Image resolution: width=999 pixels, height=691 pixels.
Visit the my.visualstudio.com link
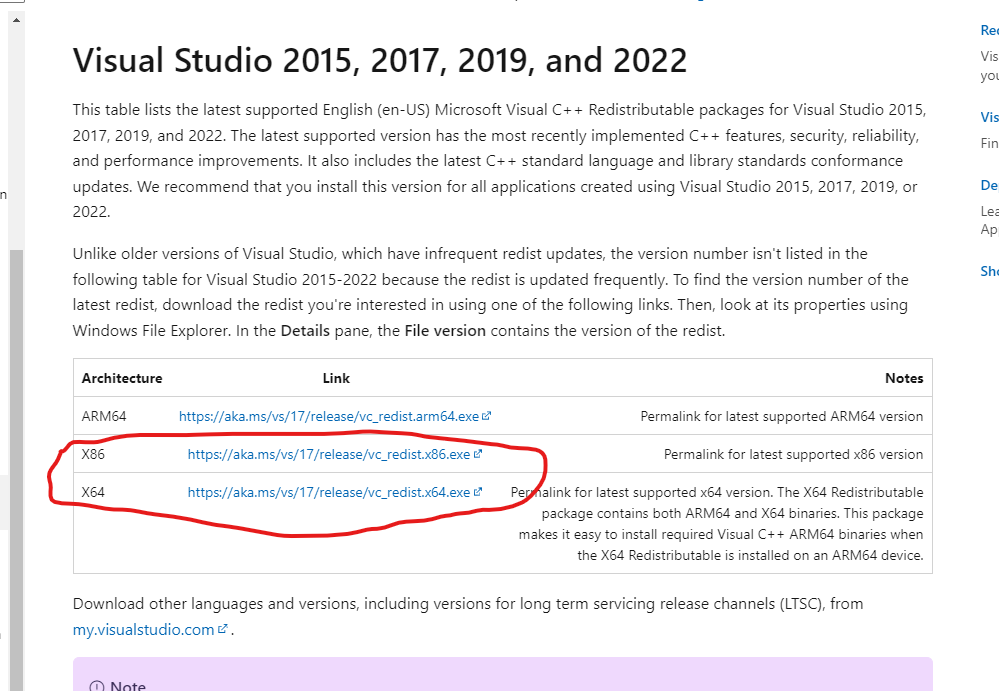coord(144,630)
